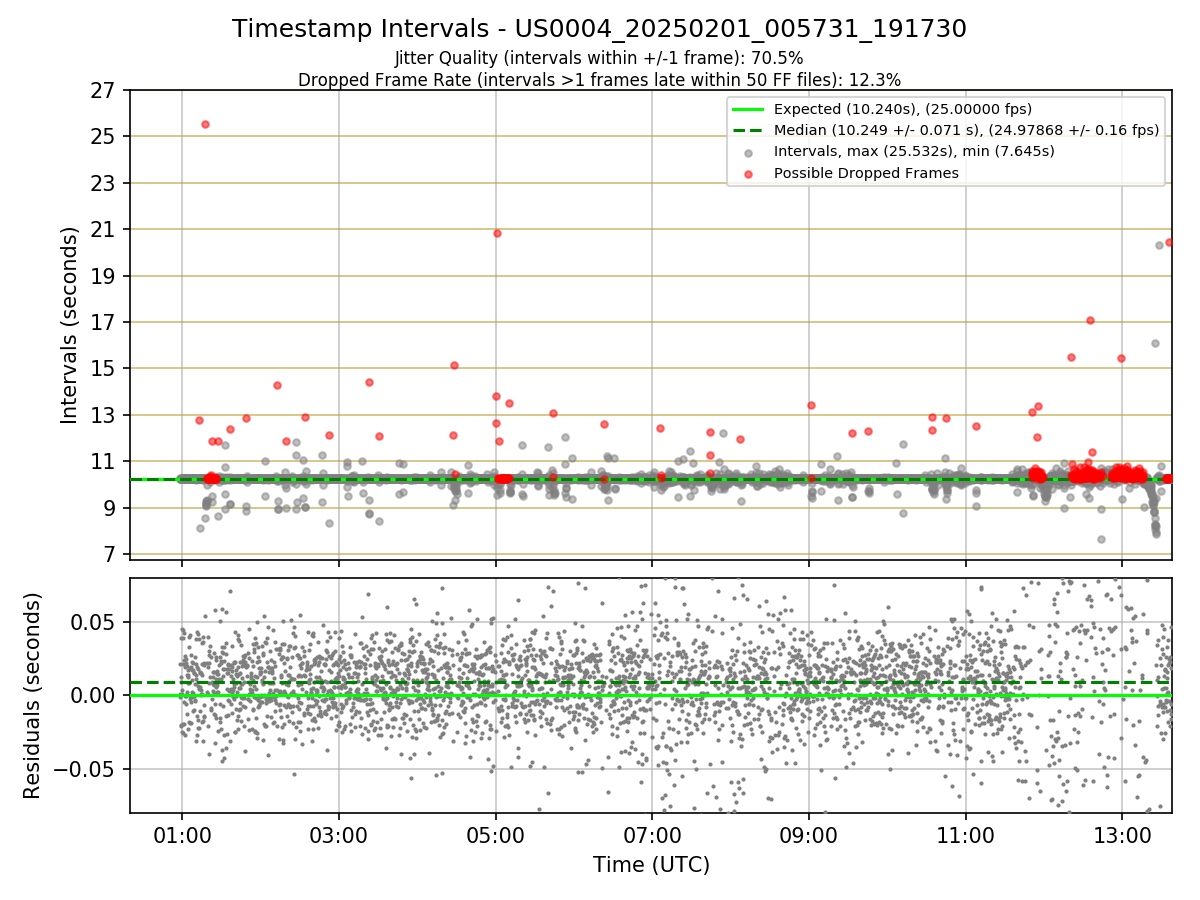The image size is (1200, 900).
Task: Click the plot title 'Timestamp Intervals - US0004_20250201_005731_191730'
Action: point(599,29)
